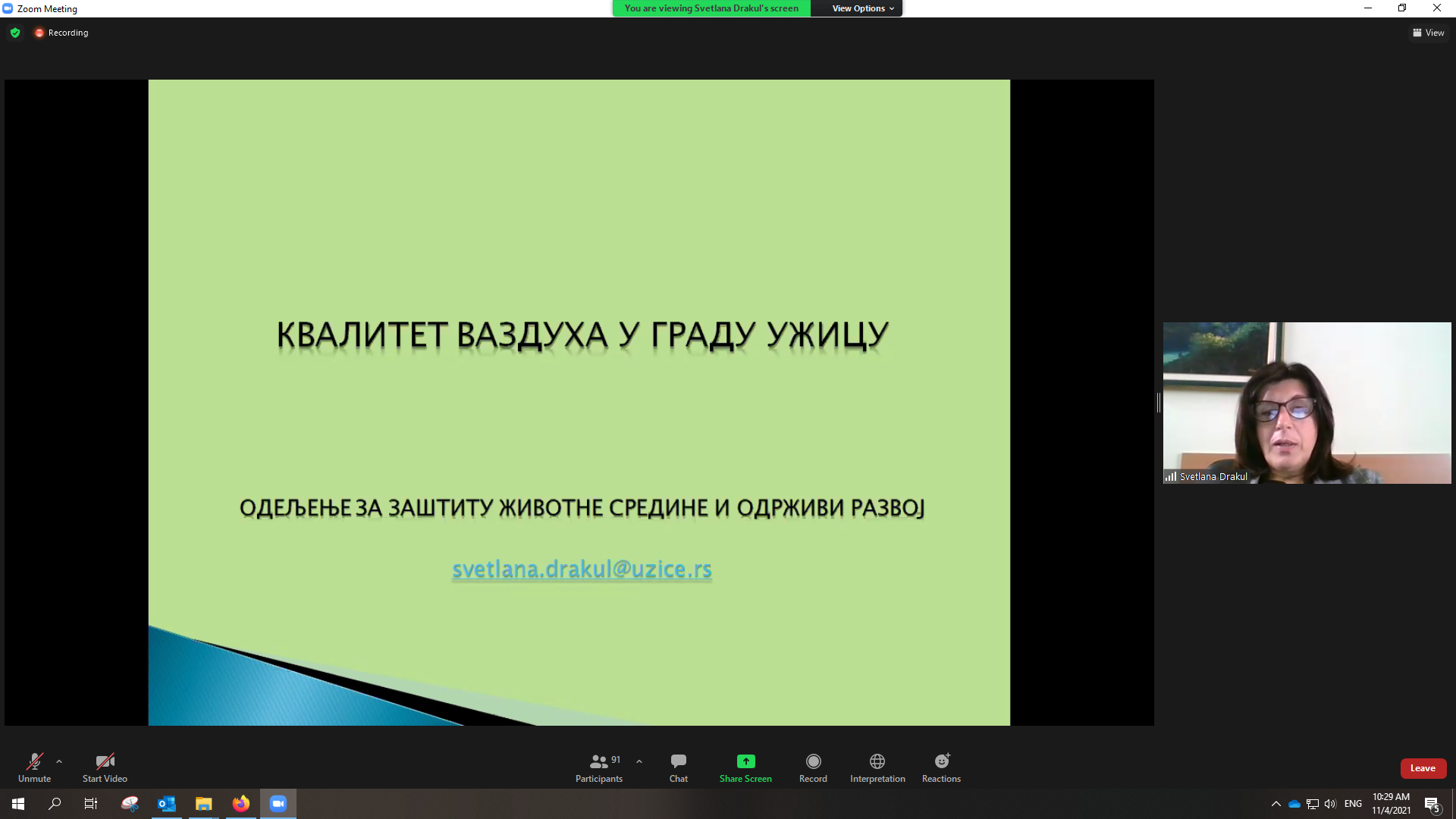The height and width of the screenshot is (819, 1456).
Task: Open Interpretation language options
Action: tap(877, 767)
